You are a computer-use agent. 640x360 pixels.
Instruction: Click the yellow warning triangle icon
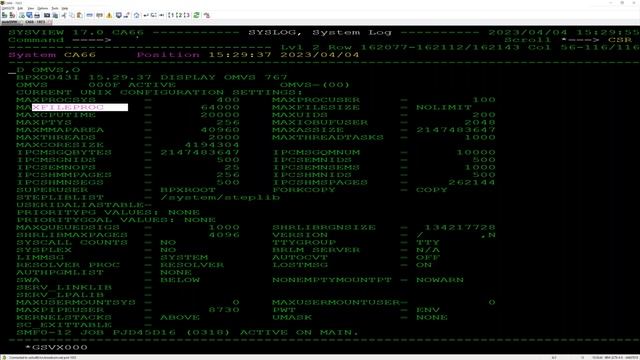pos(109,15)
